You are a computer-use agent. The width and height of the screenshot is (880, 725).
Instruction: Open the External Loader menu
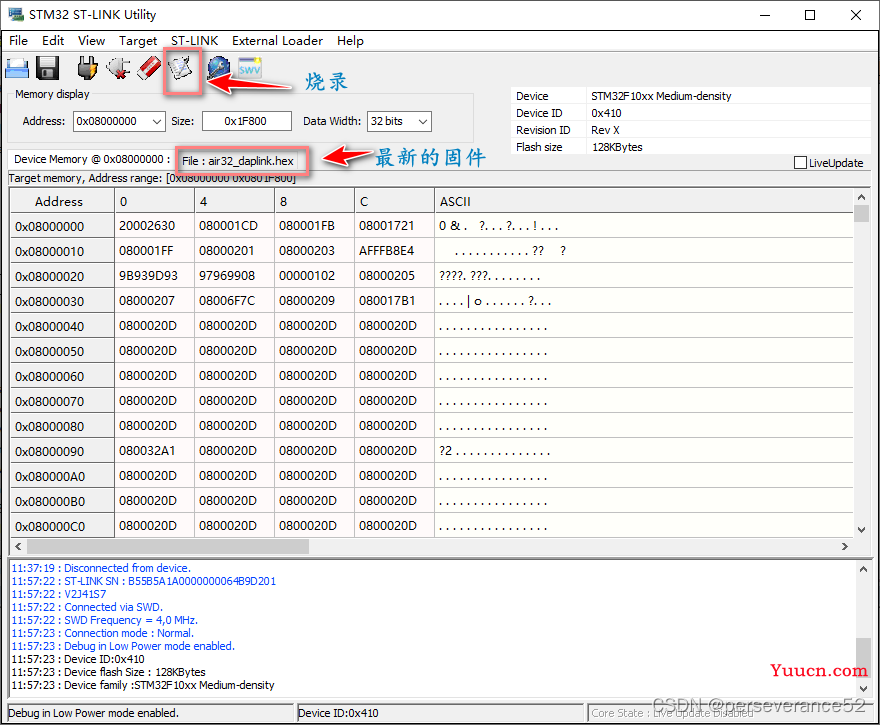(277, 41)
